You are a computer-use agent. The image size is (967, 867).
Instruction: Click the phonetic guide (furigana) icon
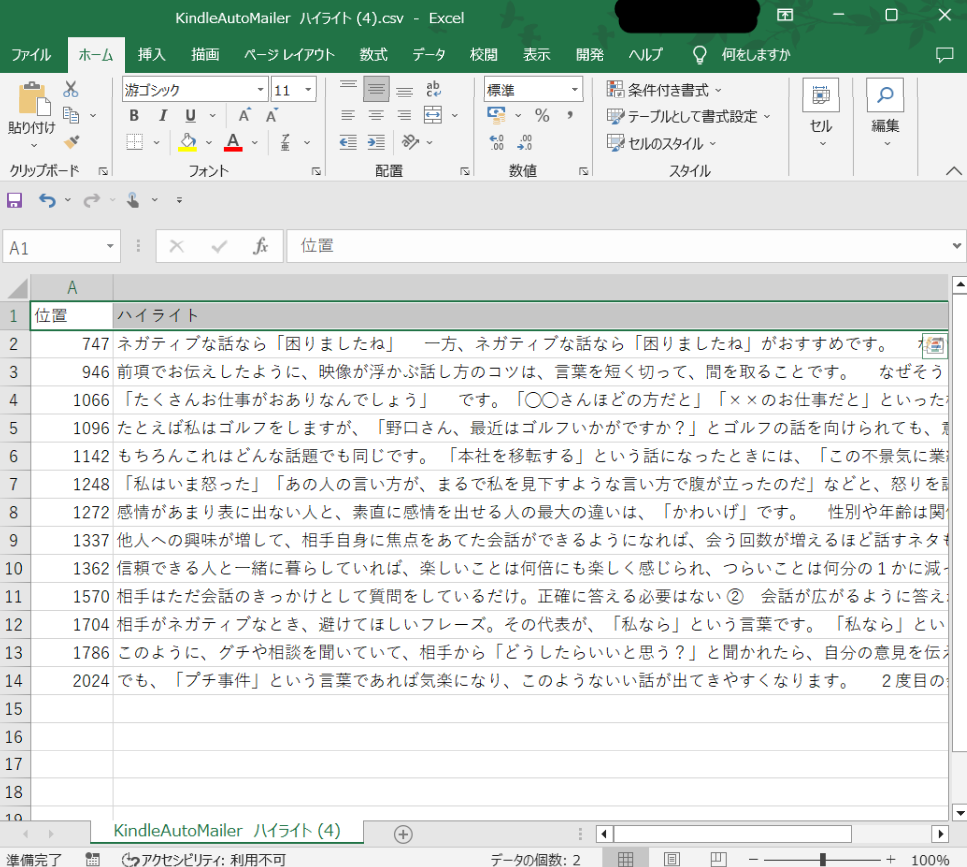point(285,142)
